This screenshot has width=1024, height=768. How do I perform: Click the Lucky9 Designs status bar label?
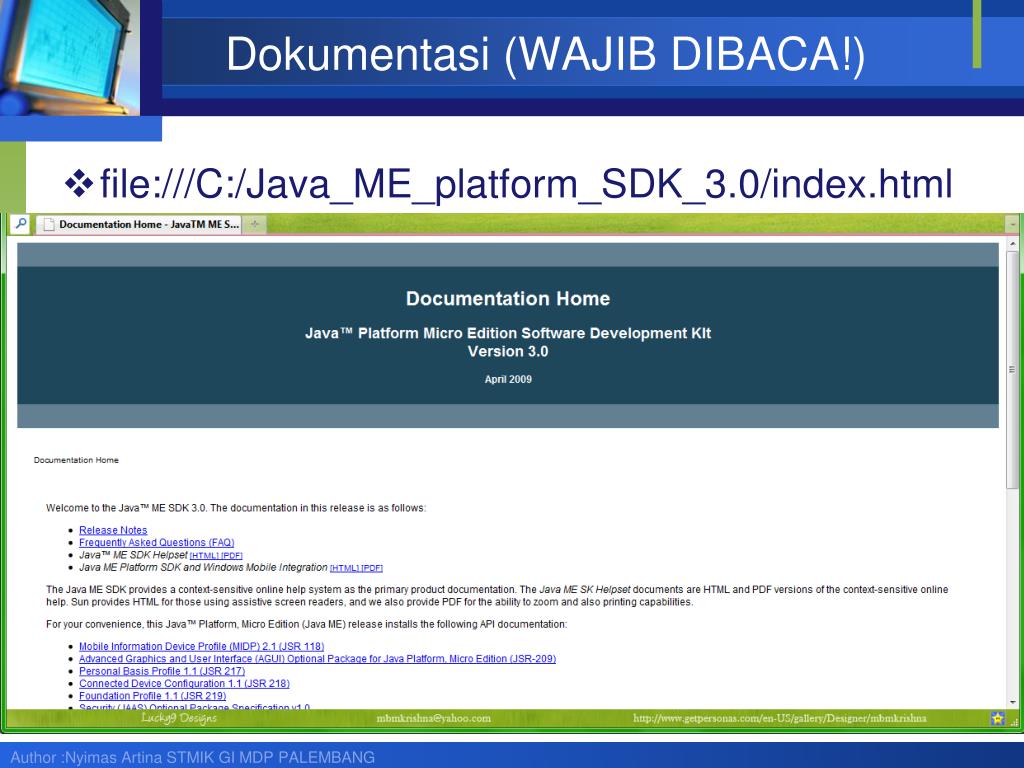(x=179, y=718)
